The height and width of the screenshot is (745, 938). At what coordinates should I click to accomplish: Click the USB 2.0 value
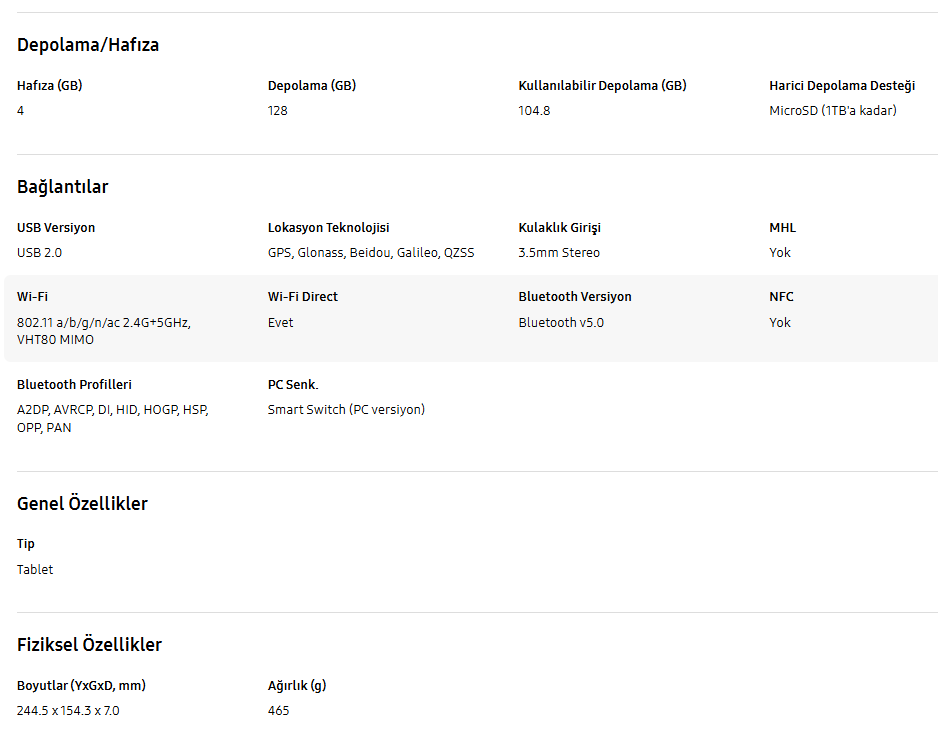40,253
